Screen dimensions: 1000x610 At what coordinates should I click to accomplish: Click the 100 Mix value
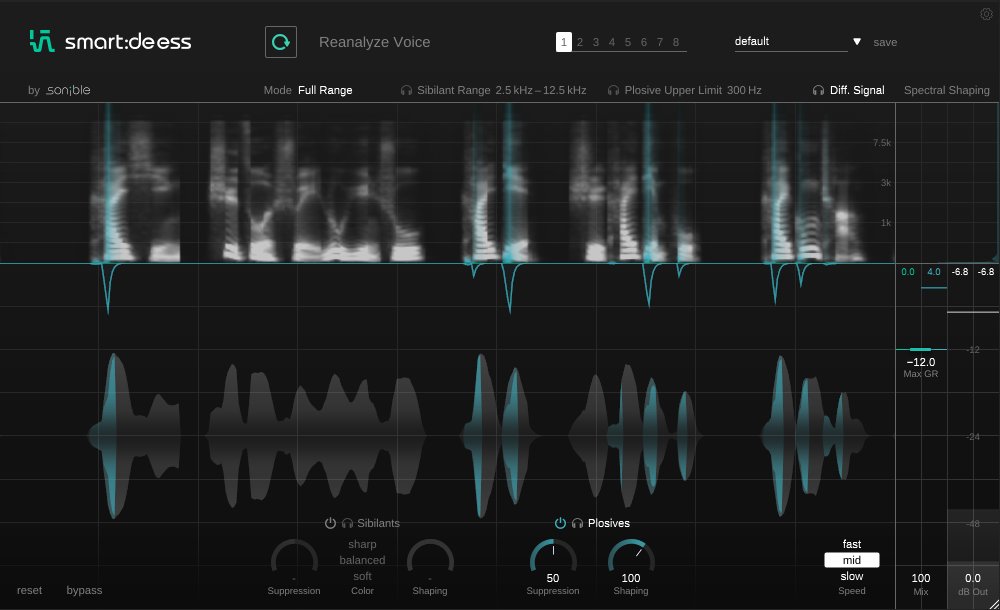921,578
